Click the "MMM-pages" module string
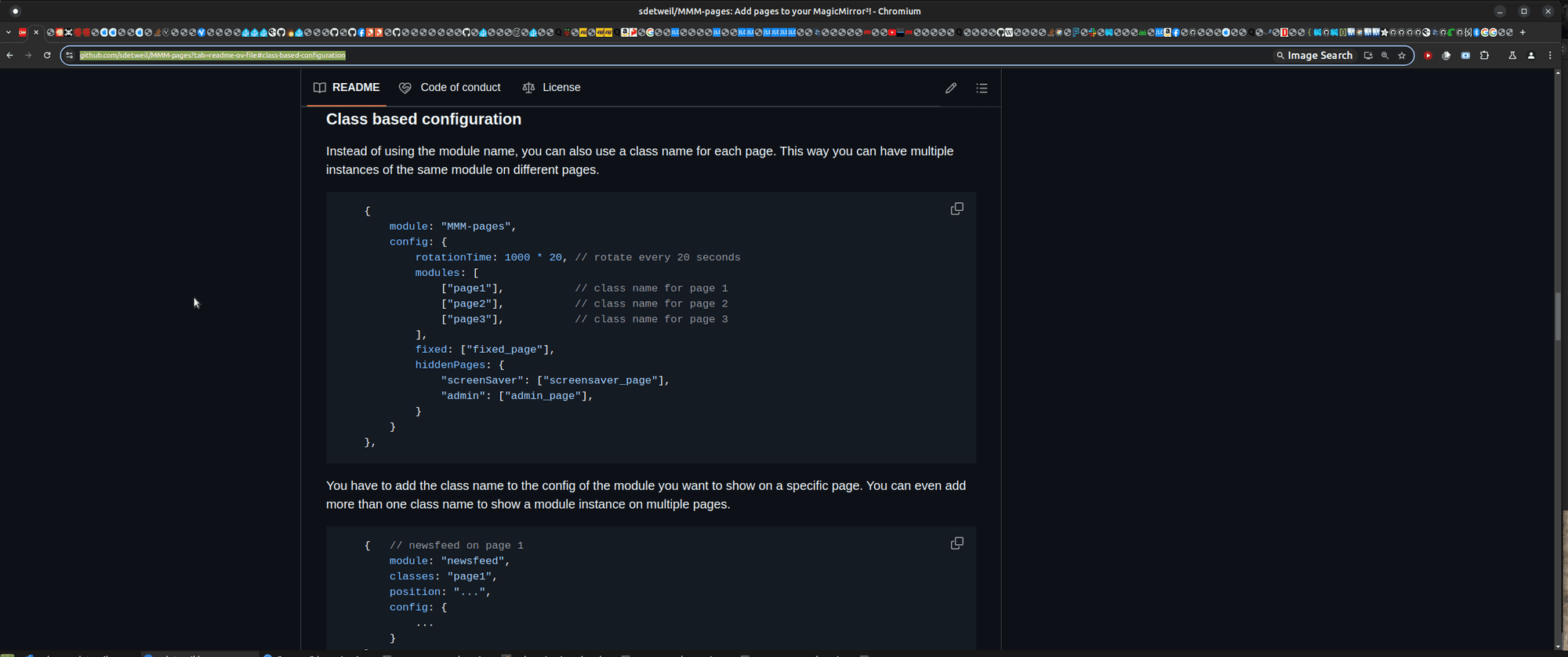This screenshot has height=657, width=1568. pos(475,227)
